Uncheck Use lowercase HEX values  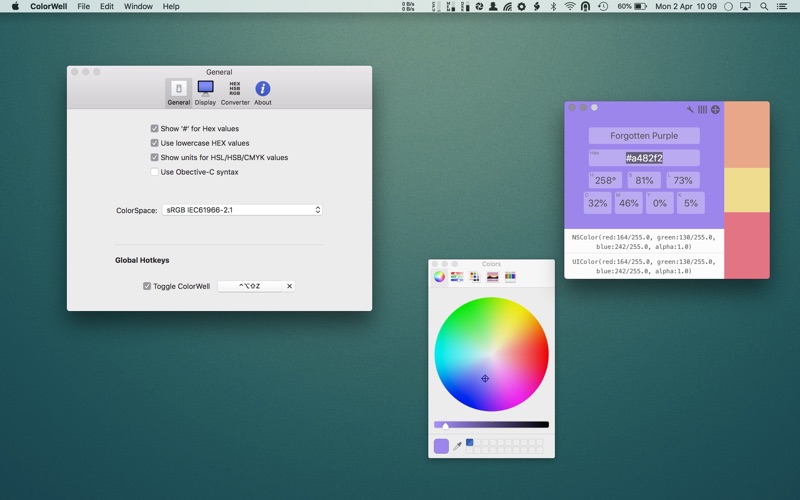(x=155, y=143)
